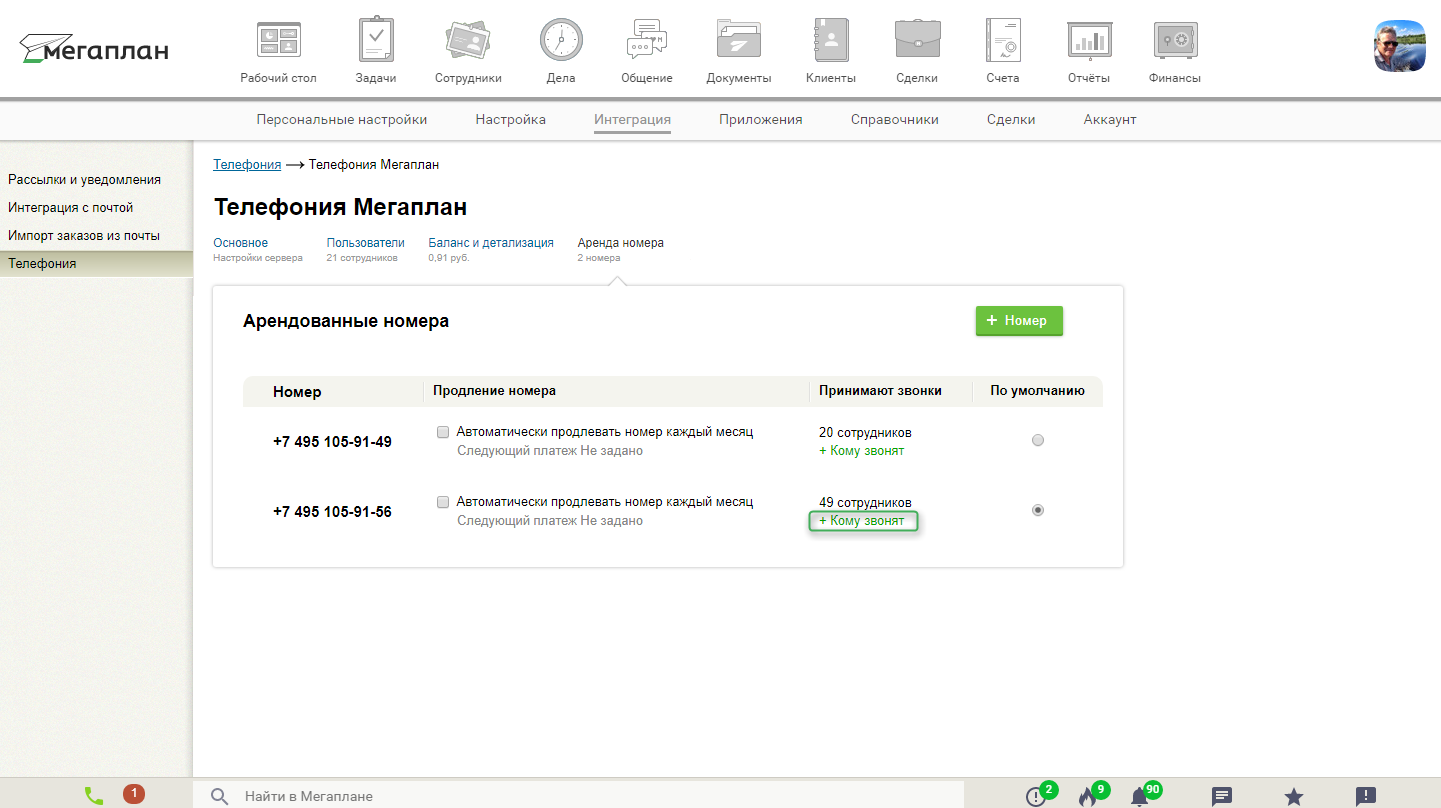Viewport: 1441px width, 808px height.
Task: Open missed calls red badge 1
Action: pyautogui.click(x=133, y=794)
